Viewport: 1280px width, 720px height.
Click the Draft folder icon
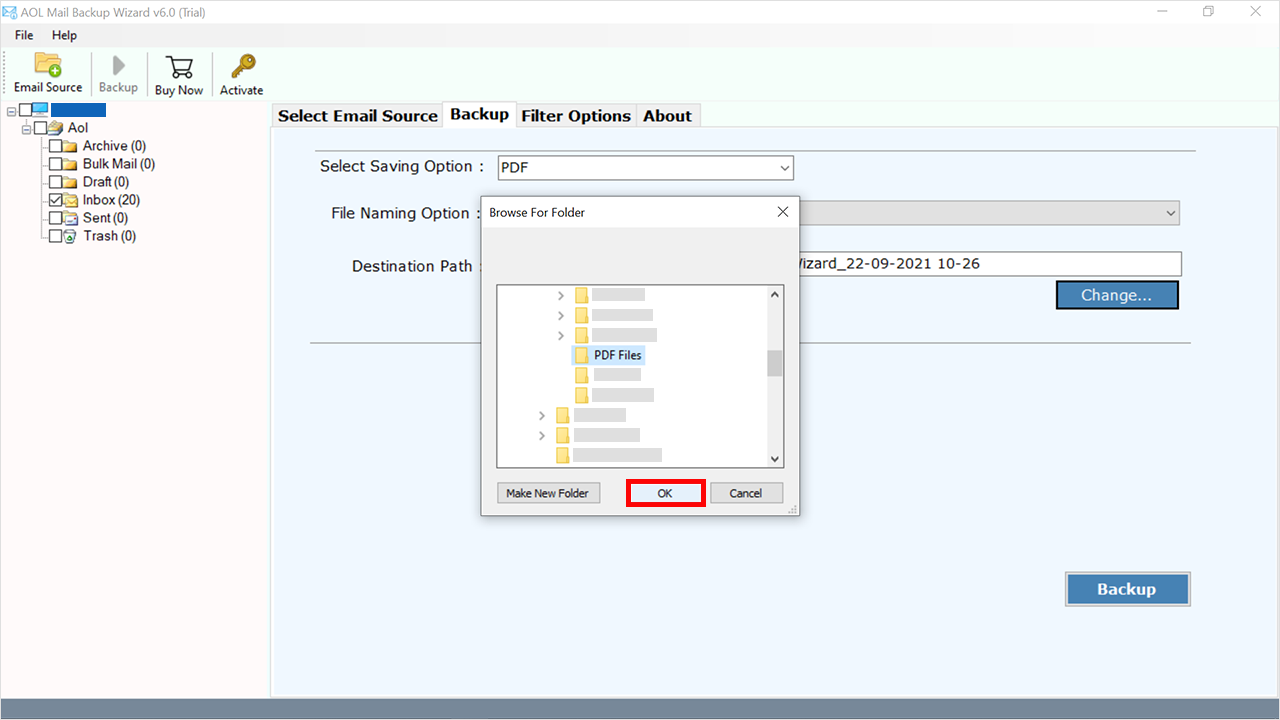click(x=71, y=182)
